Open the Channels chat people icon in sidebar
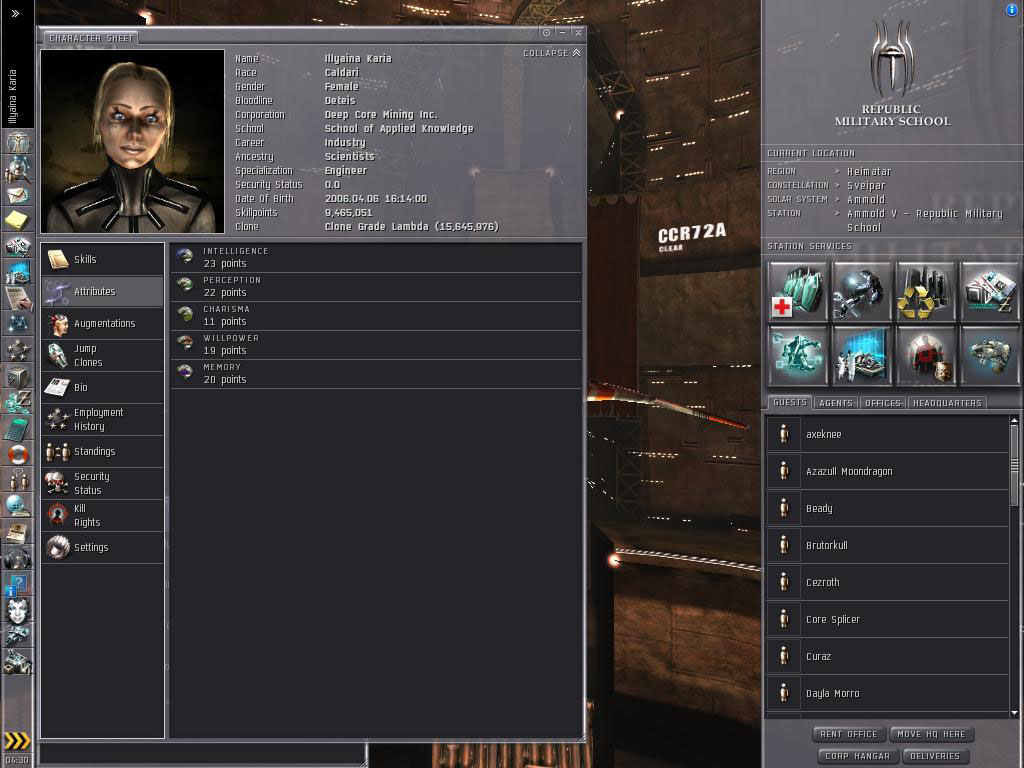The height and width of the screenshot is (768, 1024). pyautogui.click(x=18, y=481)
